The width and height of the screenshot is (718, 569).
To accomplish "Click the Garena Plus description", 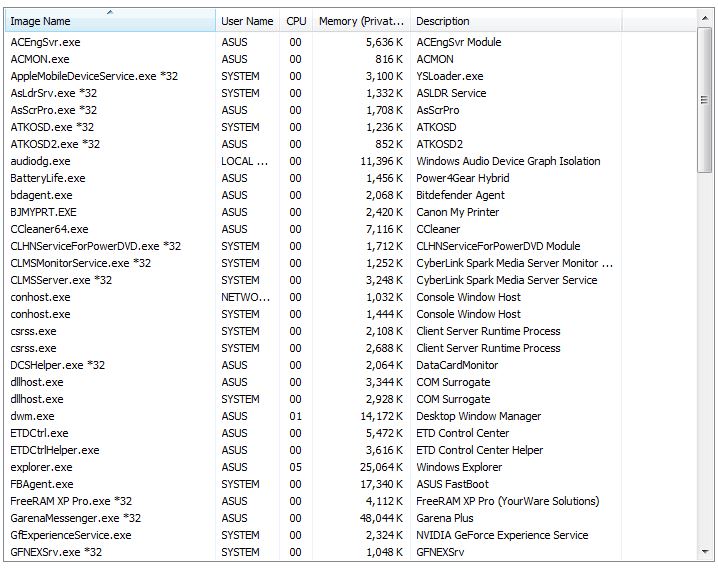I will [445, 518].
